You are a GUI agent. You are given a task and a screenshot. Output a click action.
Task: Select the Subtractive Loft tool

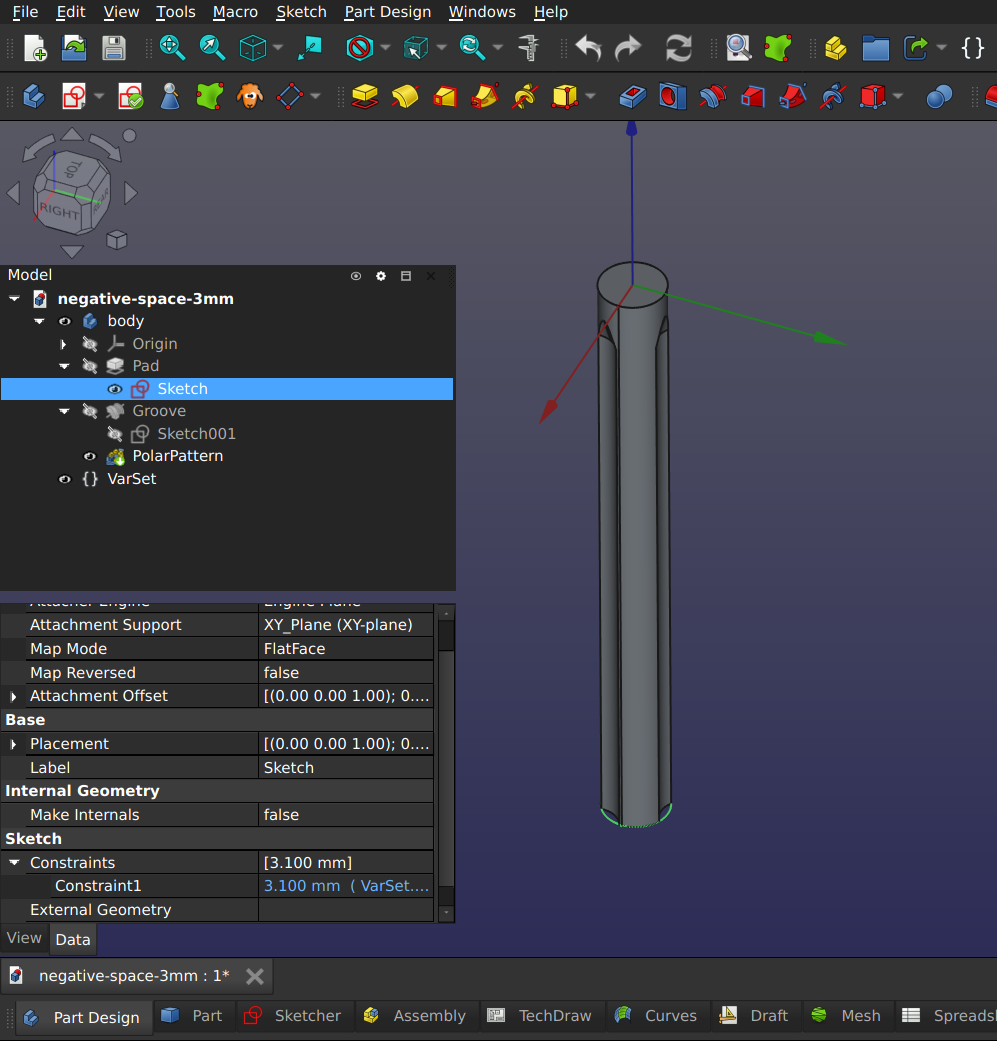753,97
